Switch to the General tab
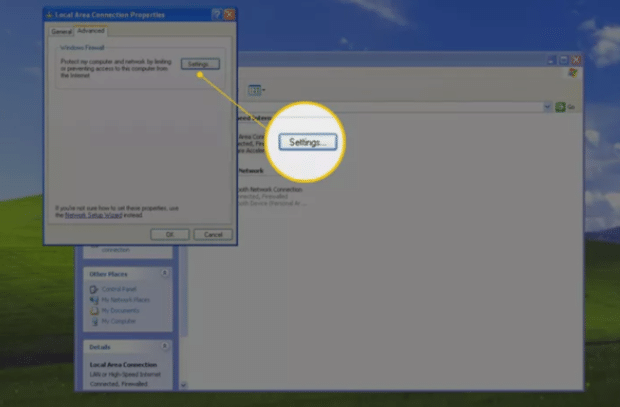Viewport: 620px width, 407px height. pos(61,32)
